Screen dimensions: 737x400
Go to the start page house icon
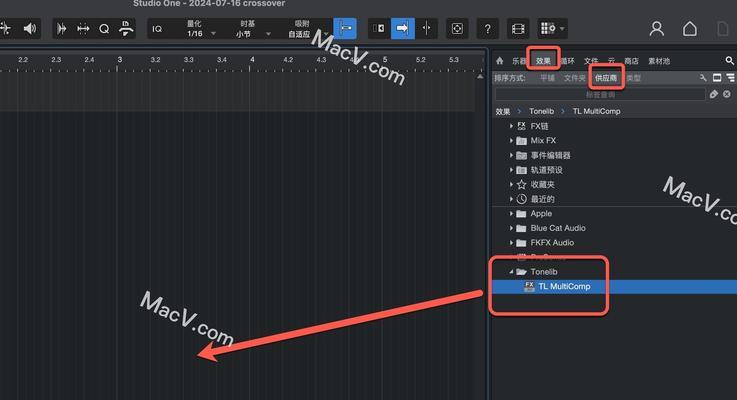pos(690,29)
